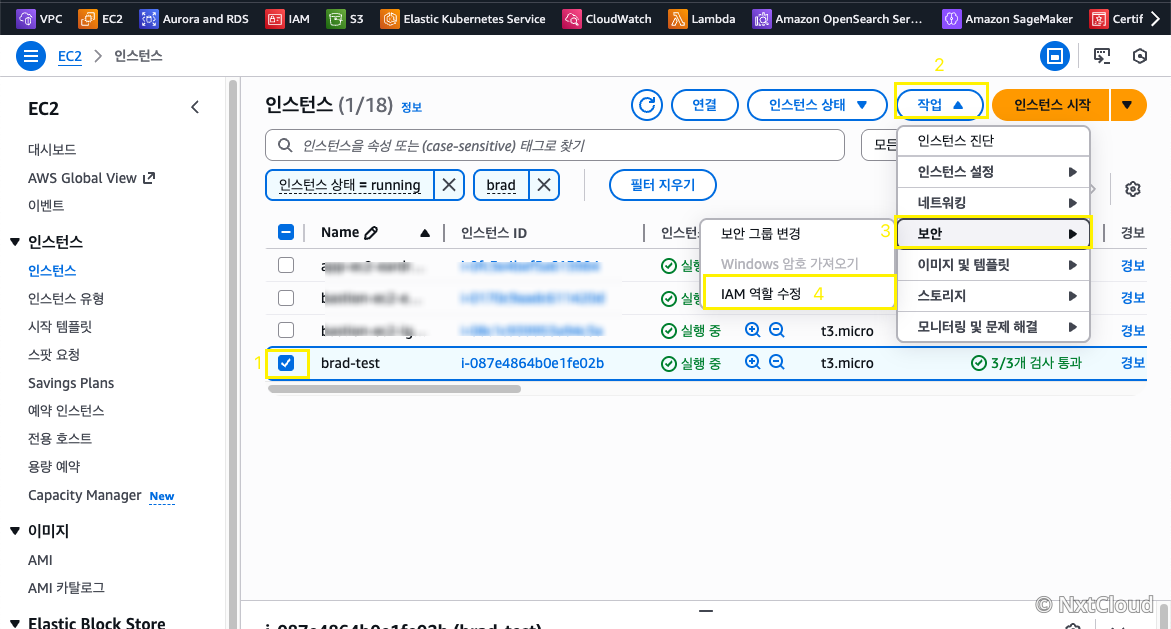Select the second instance row checkbox
The image size is (1171, 629).
click(x=286, y=298)
